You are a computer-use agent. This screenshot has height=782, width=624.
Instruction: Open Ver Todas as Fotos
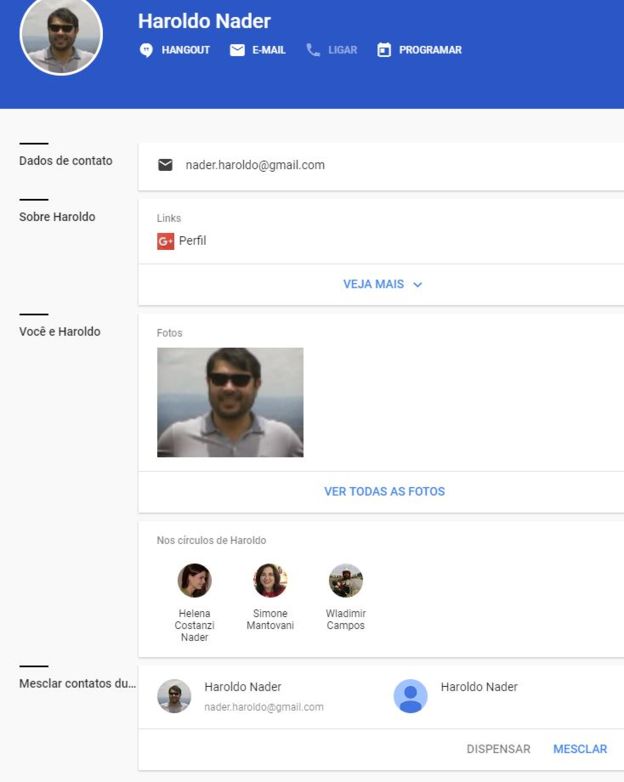click(384, 492)
